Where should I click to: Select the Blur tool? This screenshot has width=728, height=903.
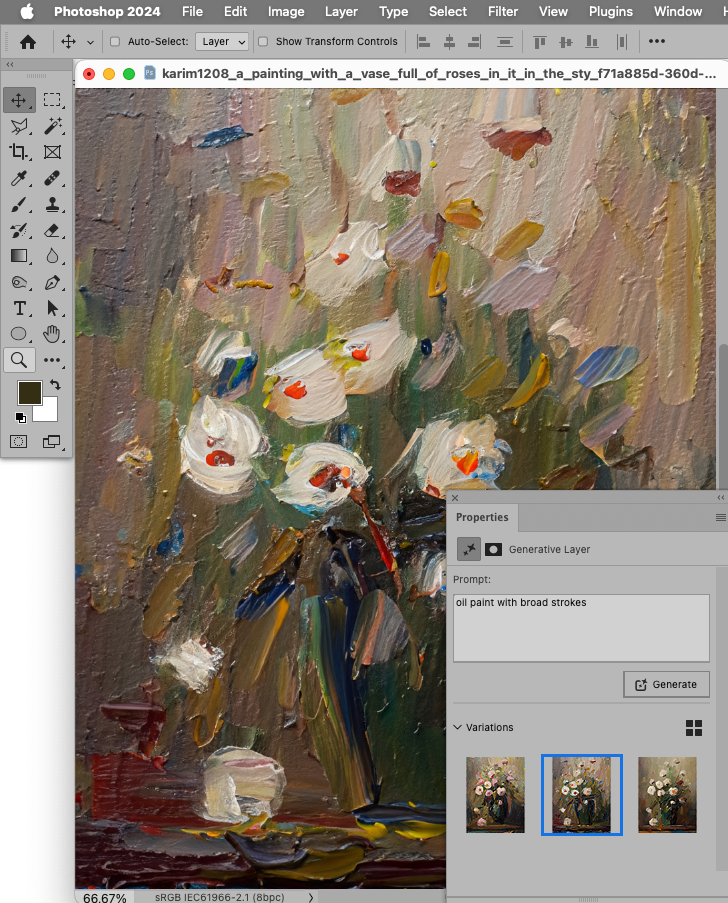point(52,256)
